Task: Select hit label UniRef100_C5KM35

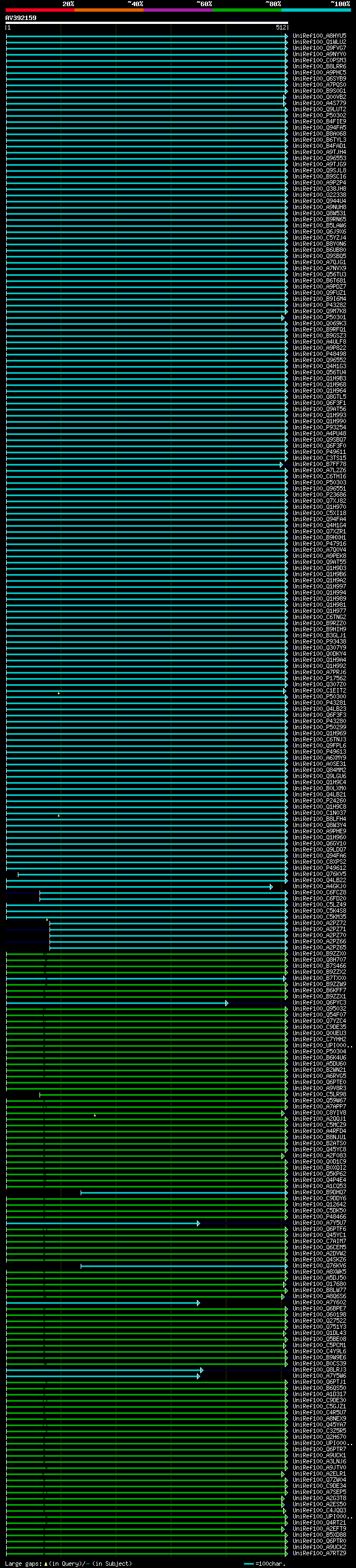Action: pyautogui.click(x=319, y=916)
